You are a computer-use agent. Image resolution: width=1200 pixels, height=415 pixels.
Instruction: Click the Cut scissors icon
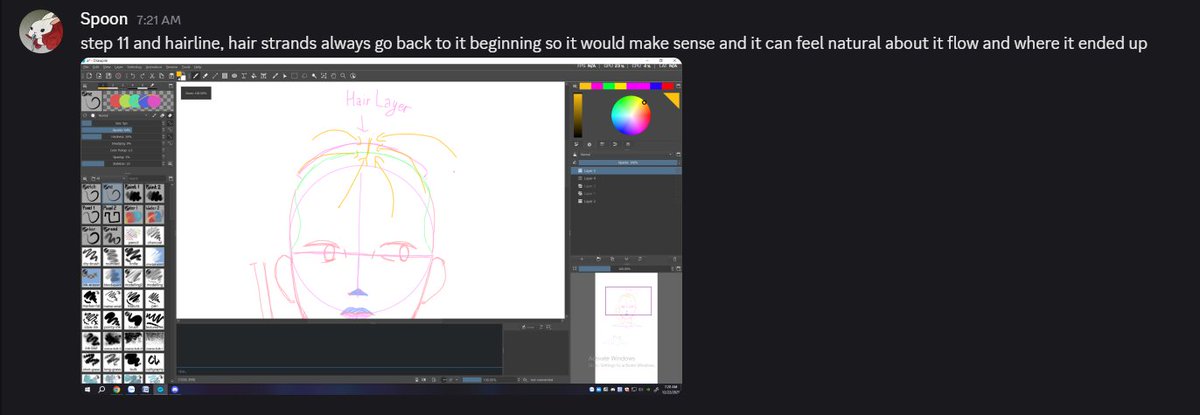(152, 76)
